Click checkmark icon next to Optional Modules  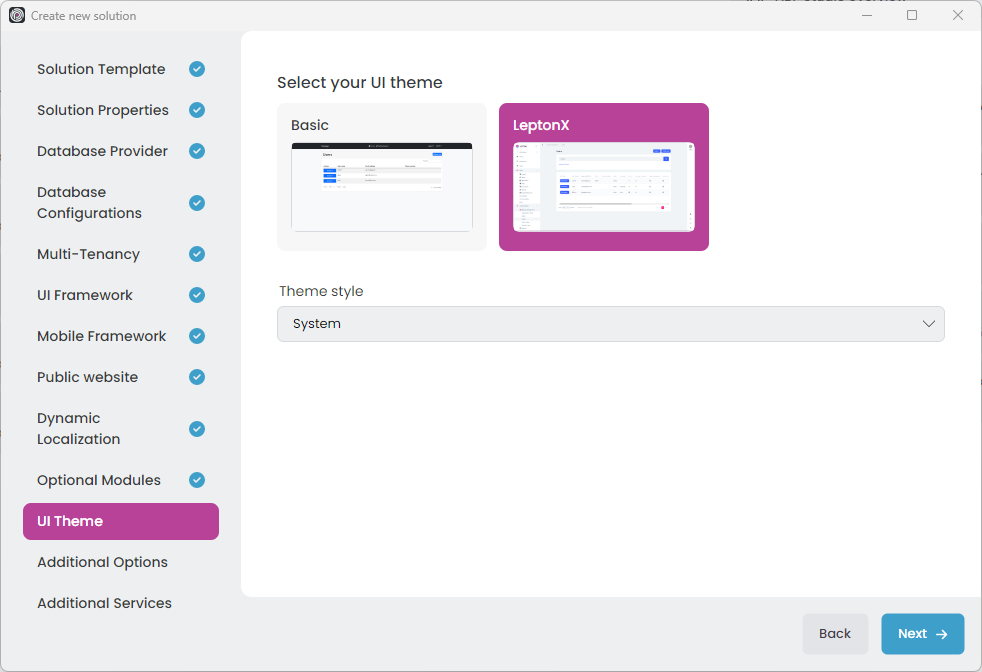point(197,480)
